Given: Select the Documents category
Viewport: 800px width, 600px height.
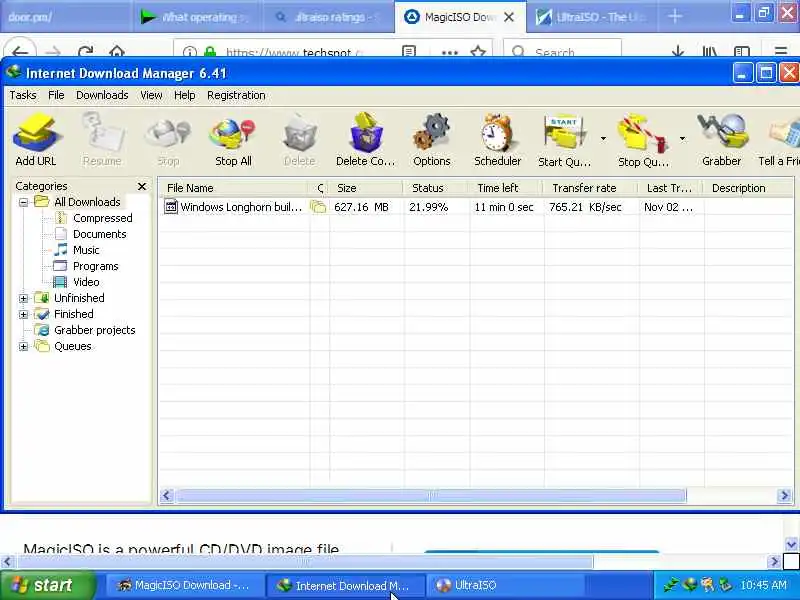Looking at the screenshot, I should tap(99, 234).
